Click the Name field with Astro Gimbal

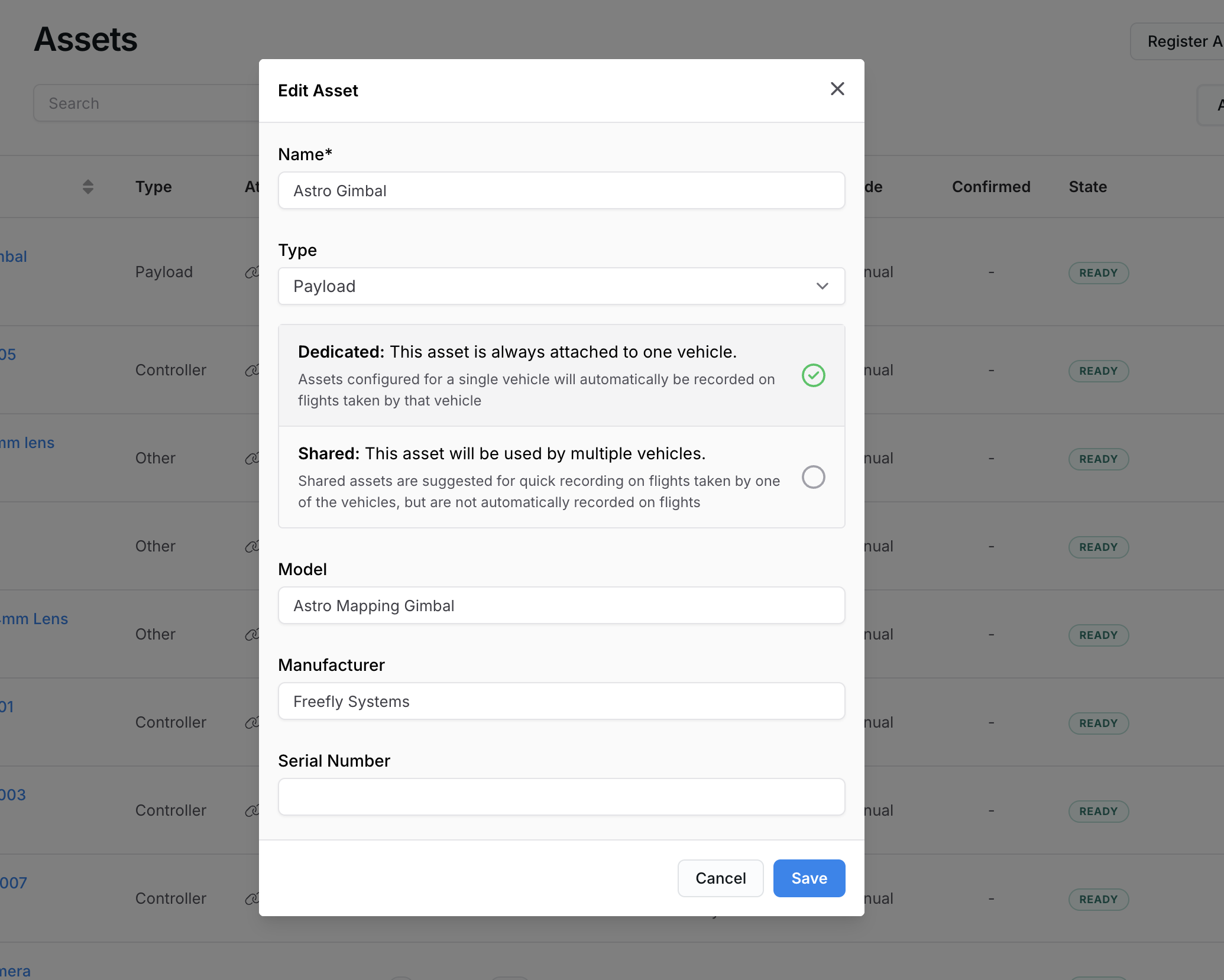(x=561, y=191)
